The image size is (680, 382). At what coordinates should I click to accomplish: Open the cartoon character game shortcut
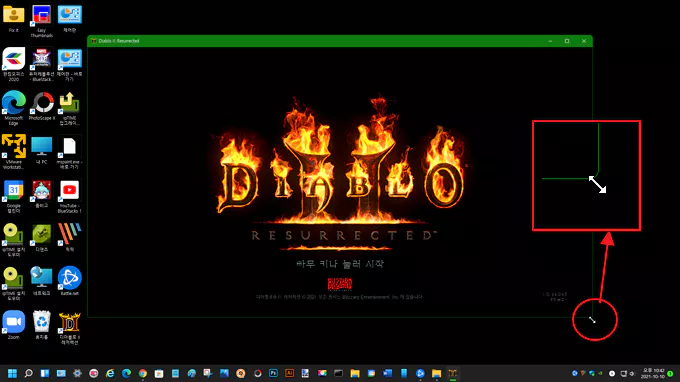coord(42,194)
